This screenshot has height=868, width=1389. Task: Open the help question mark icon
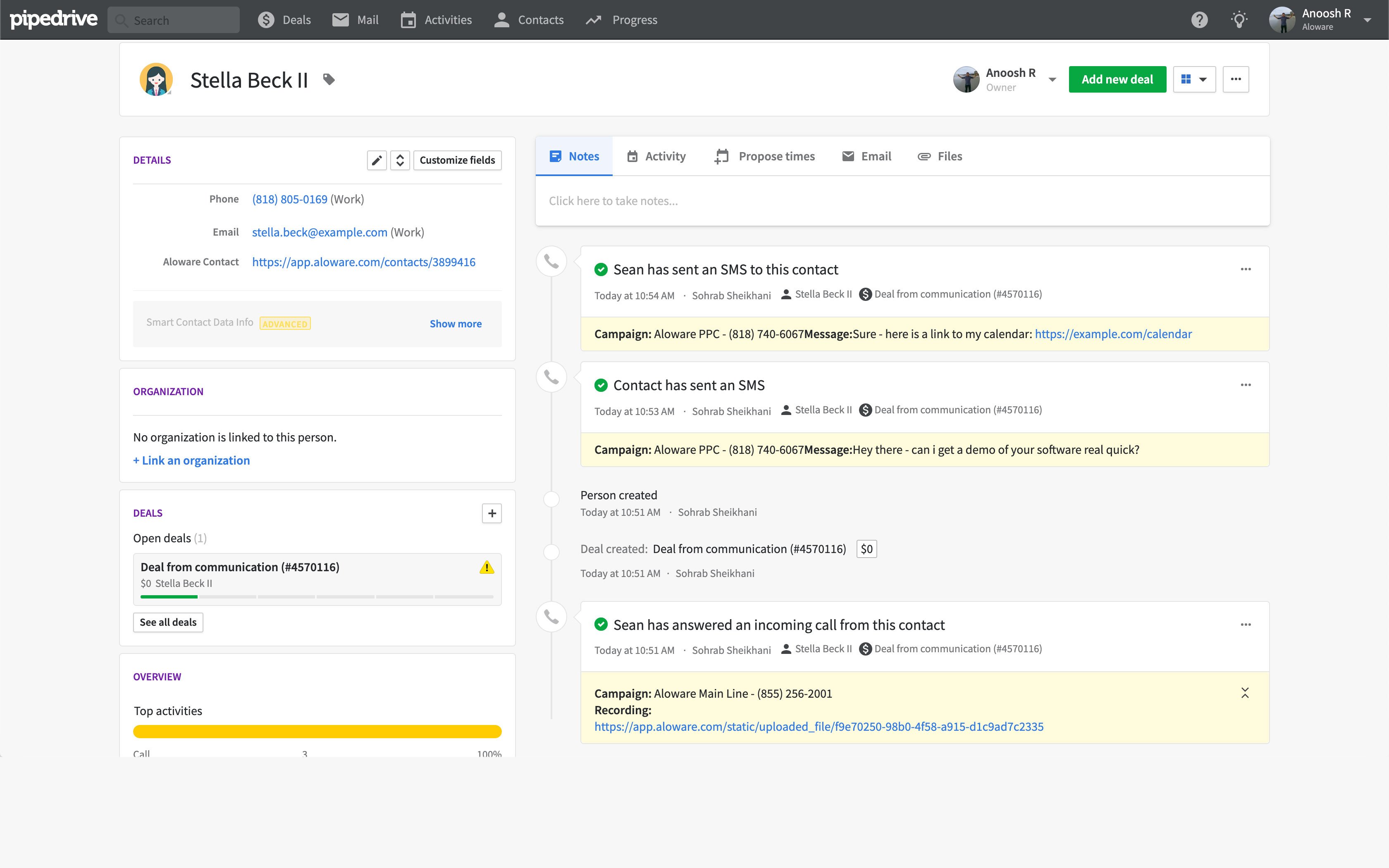click(x=1199, y=20)
